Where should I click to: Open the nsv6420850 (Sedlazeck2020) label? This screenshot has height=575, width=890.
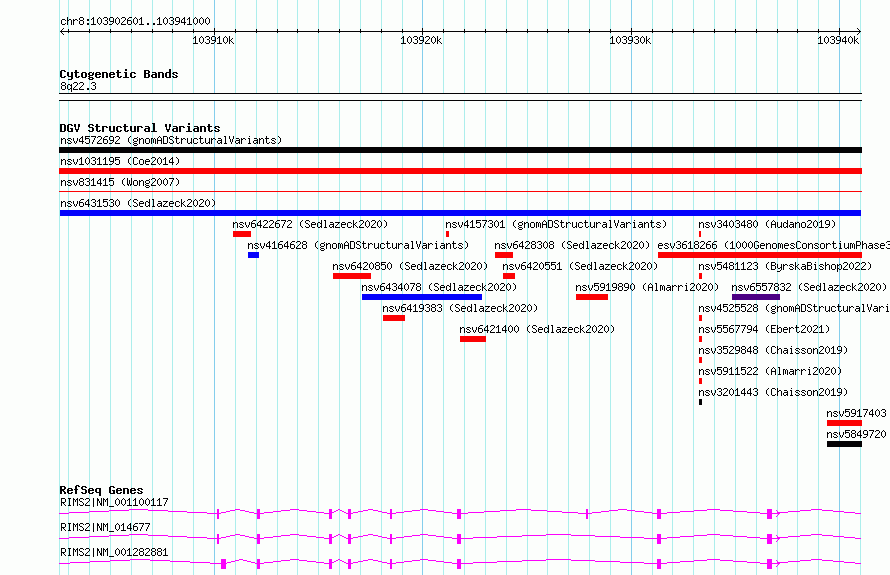(x=410, y=266)
